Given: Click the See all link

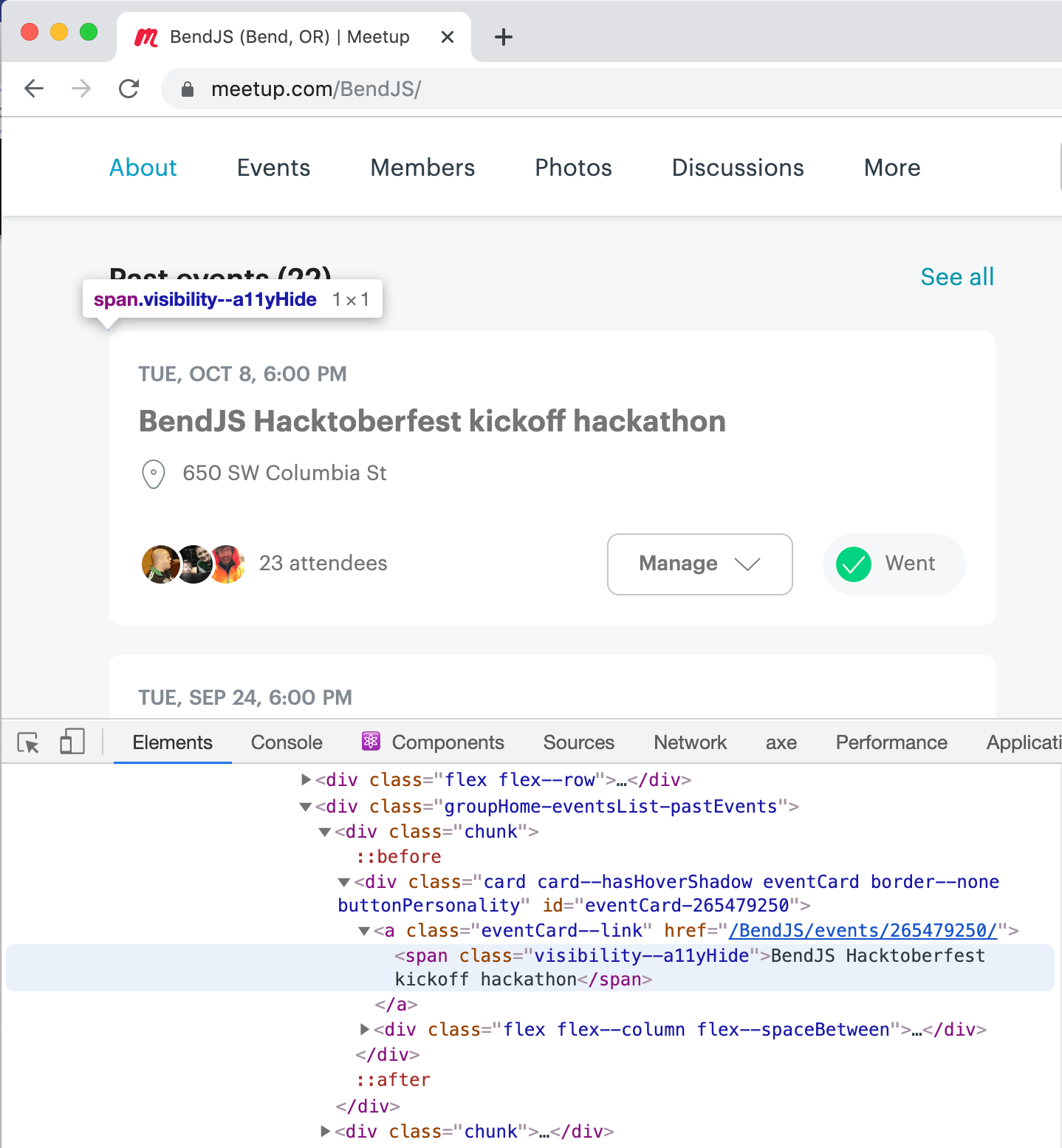Looking at the screenshot, I should [x=957, y=277].
